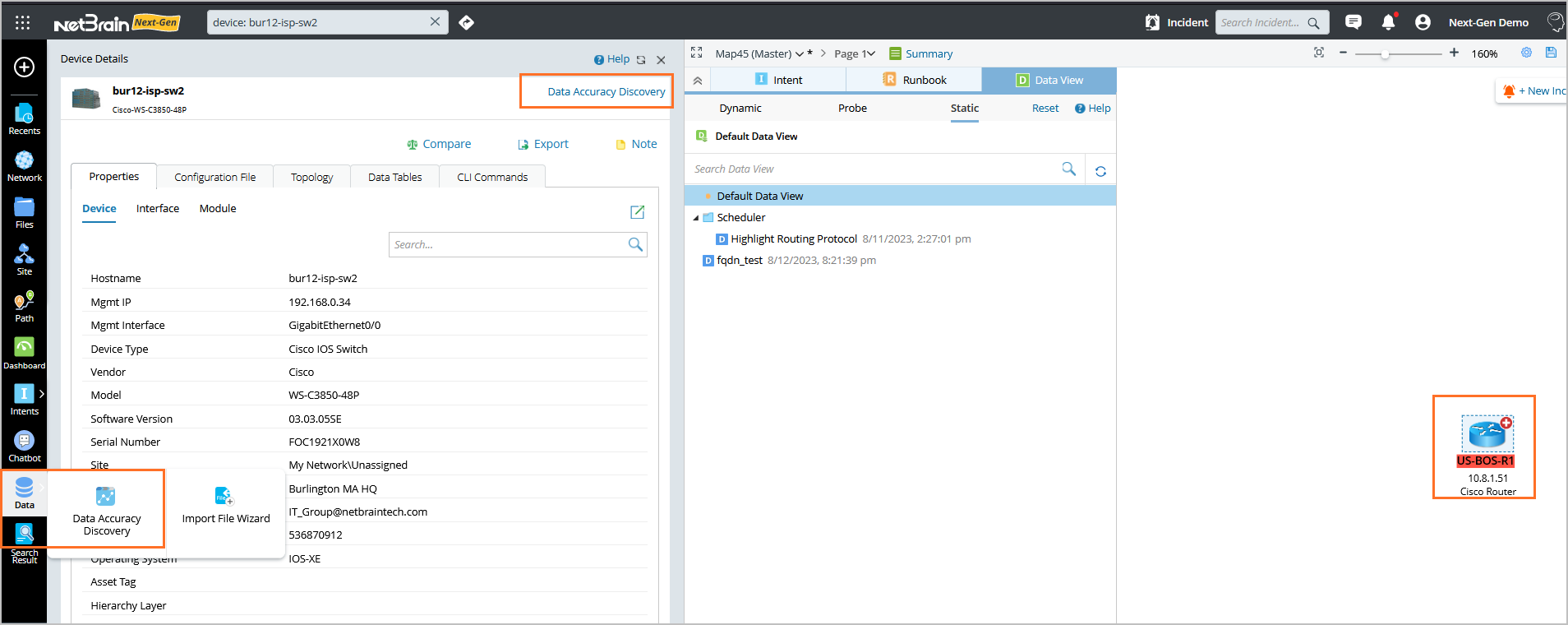Screen dimensions: 1568x625
Task: Open Import File Wizard
Action: 225,505
